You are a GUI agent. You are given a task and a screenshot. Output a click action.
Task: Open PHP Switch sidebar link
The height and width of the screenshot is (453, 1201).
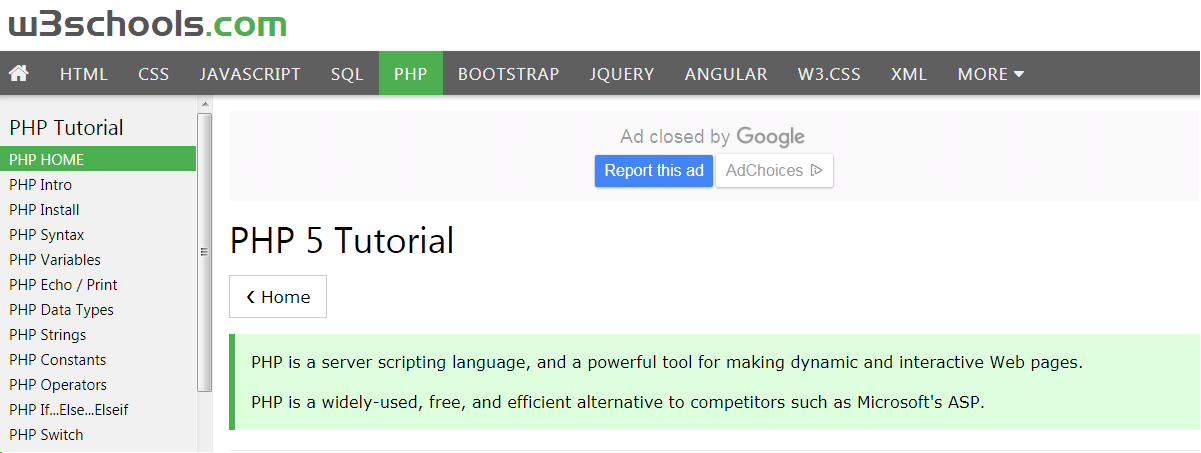tap(98, 434)
